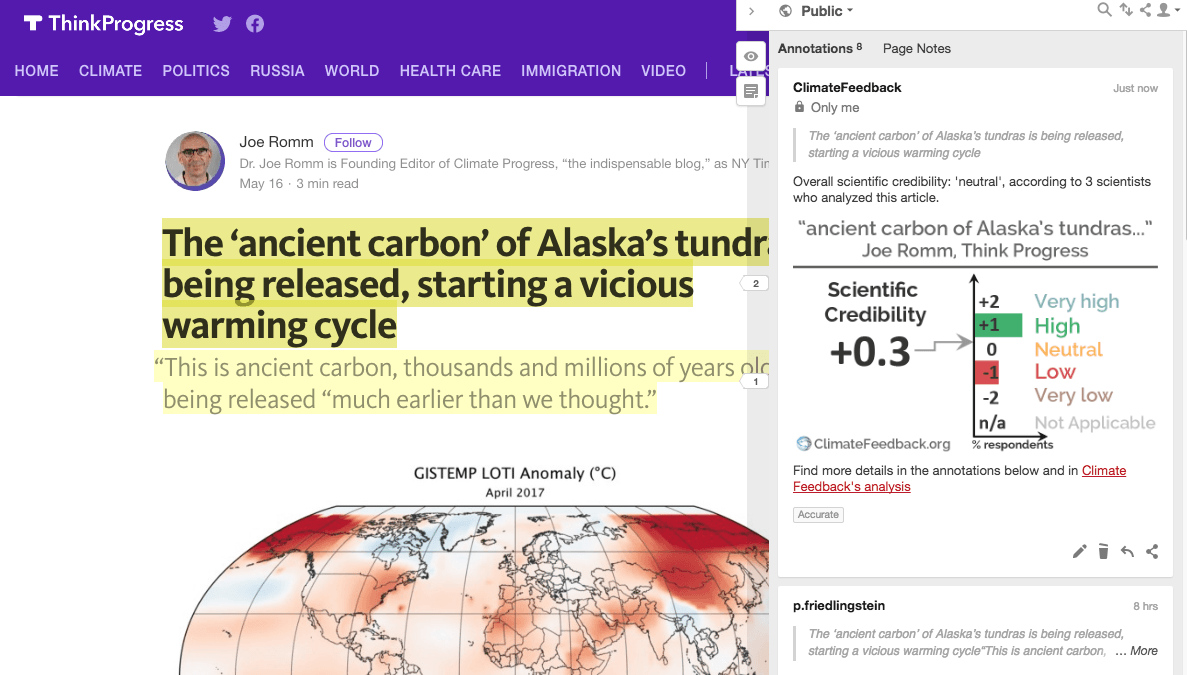The height and width of the screenshot is (675, 1187).
Task: Follow Joe Romm
Action: tap(353, 142)
